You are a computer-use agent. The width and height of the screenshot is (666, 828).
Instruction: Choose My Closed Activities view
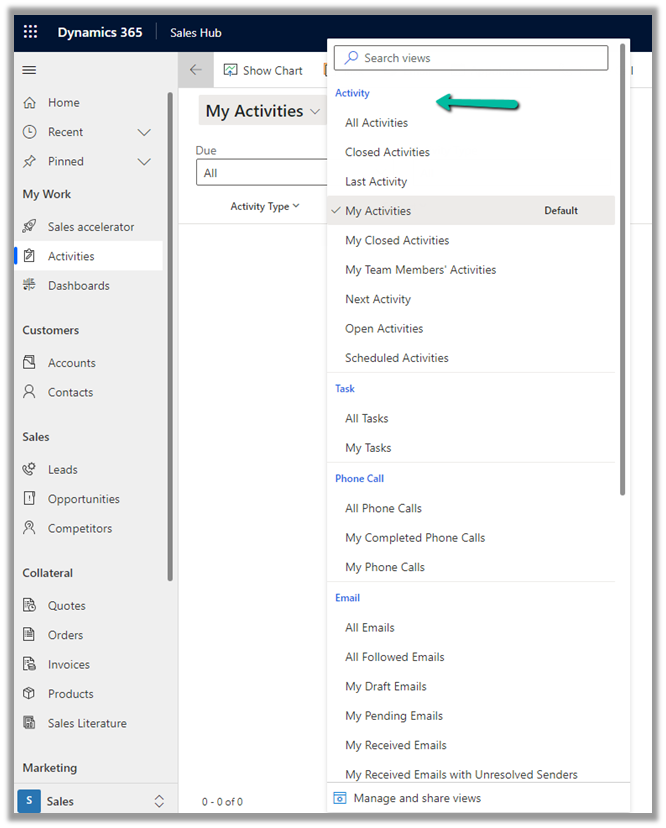click(397, 241)
